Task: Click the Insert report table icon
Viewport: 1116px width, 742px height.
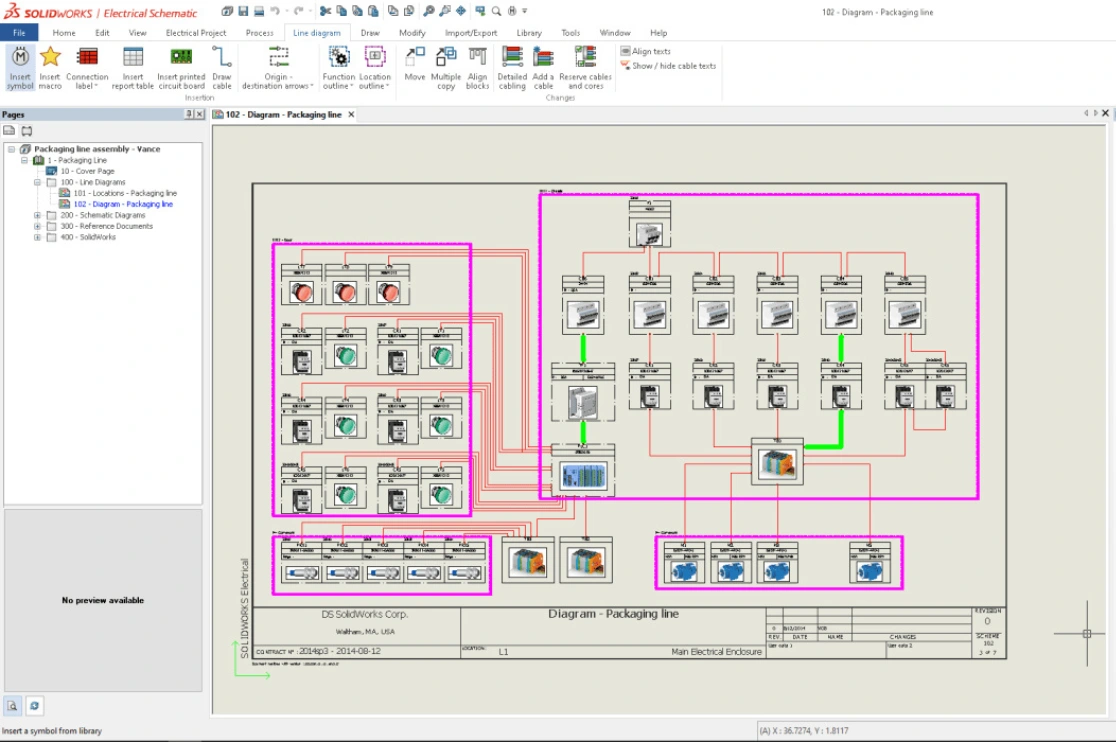Action: 133,57
